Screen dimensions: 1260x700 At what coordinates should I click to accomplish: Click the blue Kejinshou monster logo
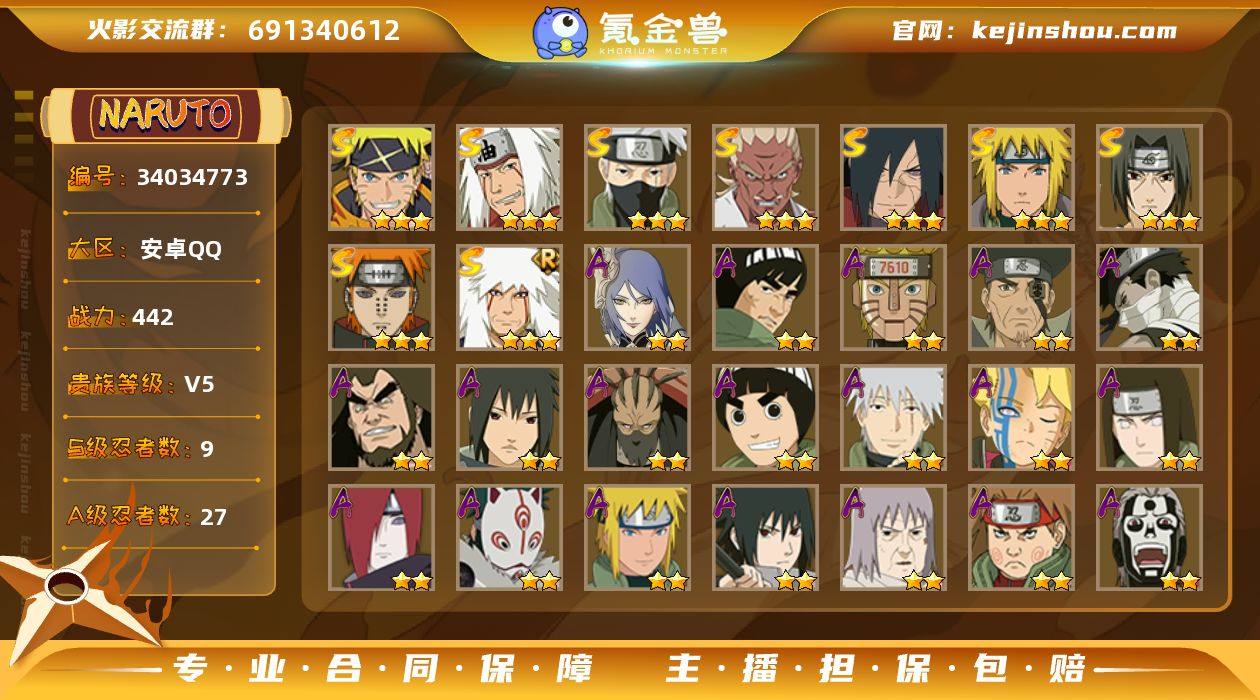pyautogui.click(x=560, y=32)
